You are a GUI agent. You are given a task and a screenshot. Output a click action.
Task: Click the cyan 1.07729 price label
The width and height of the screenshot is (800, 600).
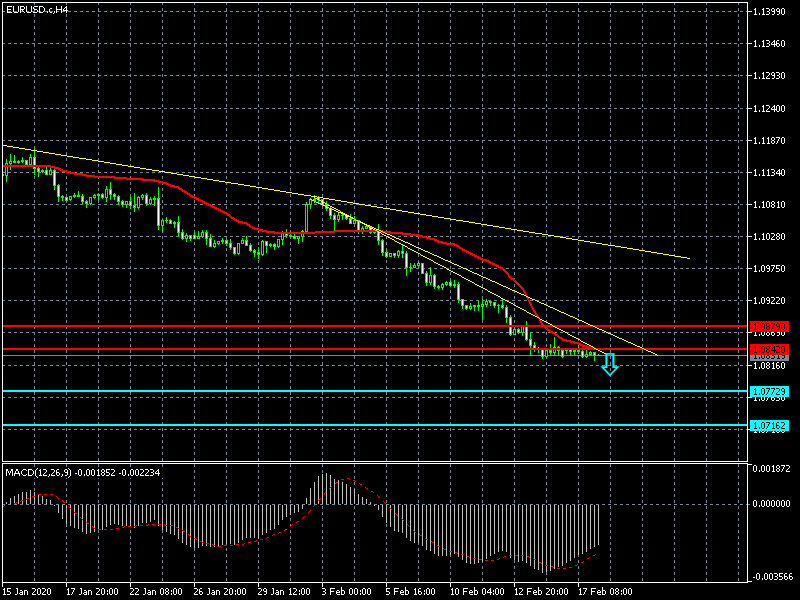click(x=768, y=391)
